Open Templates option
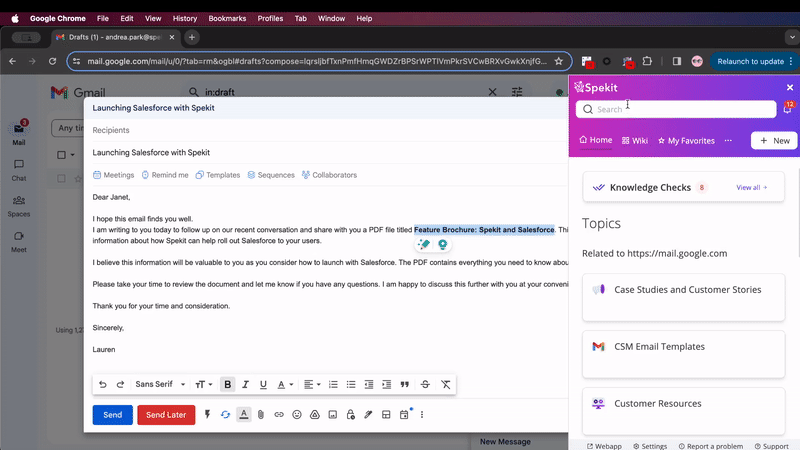The height and width of the screenshot is (450, 800). tap(218, 175)
